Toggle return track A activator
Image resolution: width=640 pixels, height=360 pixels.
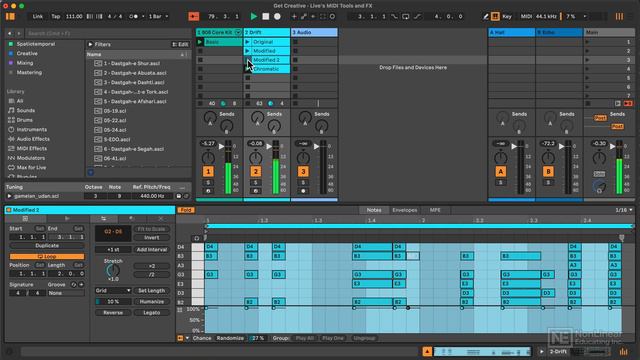pyautogui.click(x=500, y=171)
